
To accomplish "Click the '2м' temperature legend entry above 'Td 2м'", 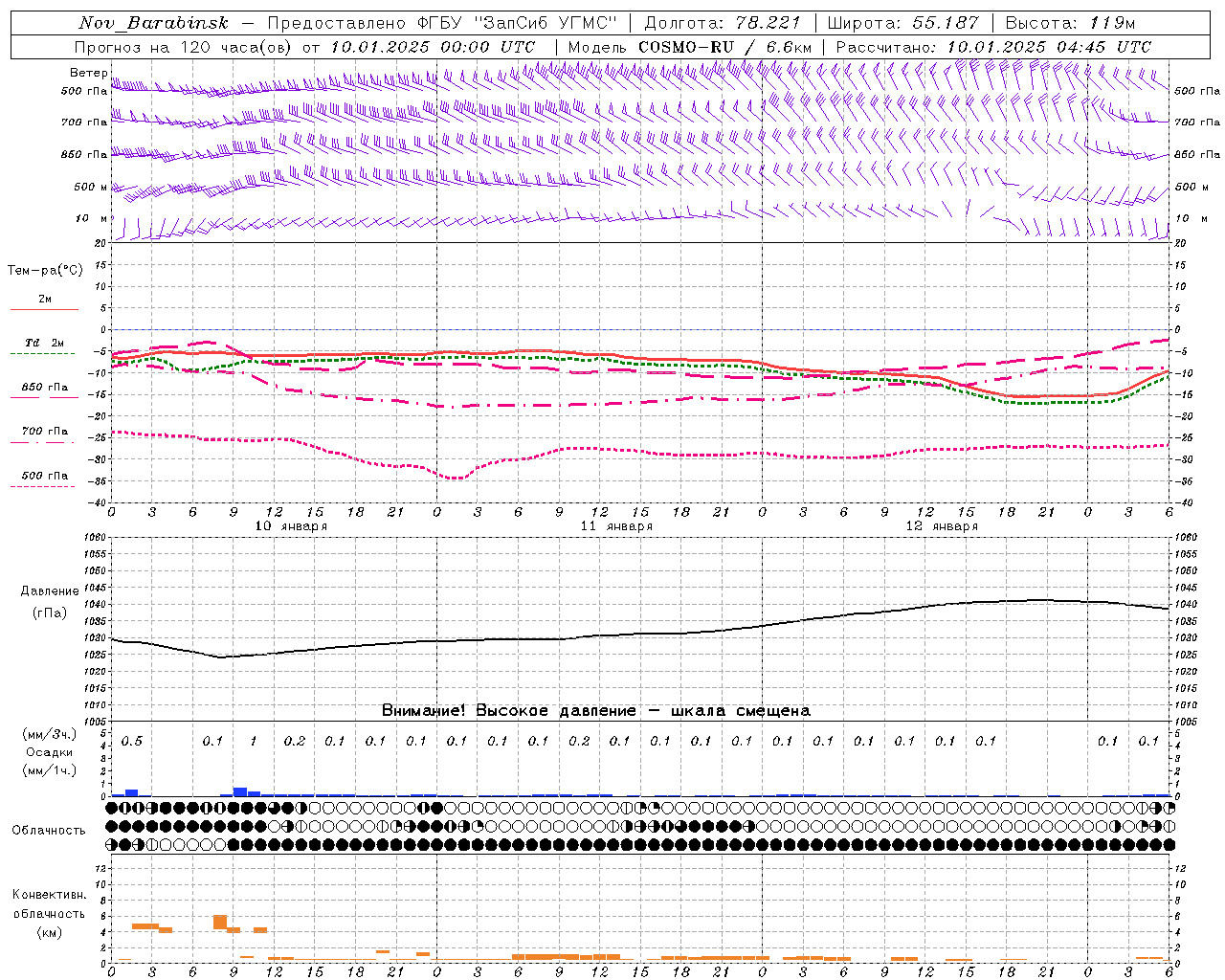I will [45, 299].
